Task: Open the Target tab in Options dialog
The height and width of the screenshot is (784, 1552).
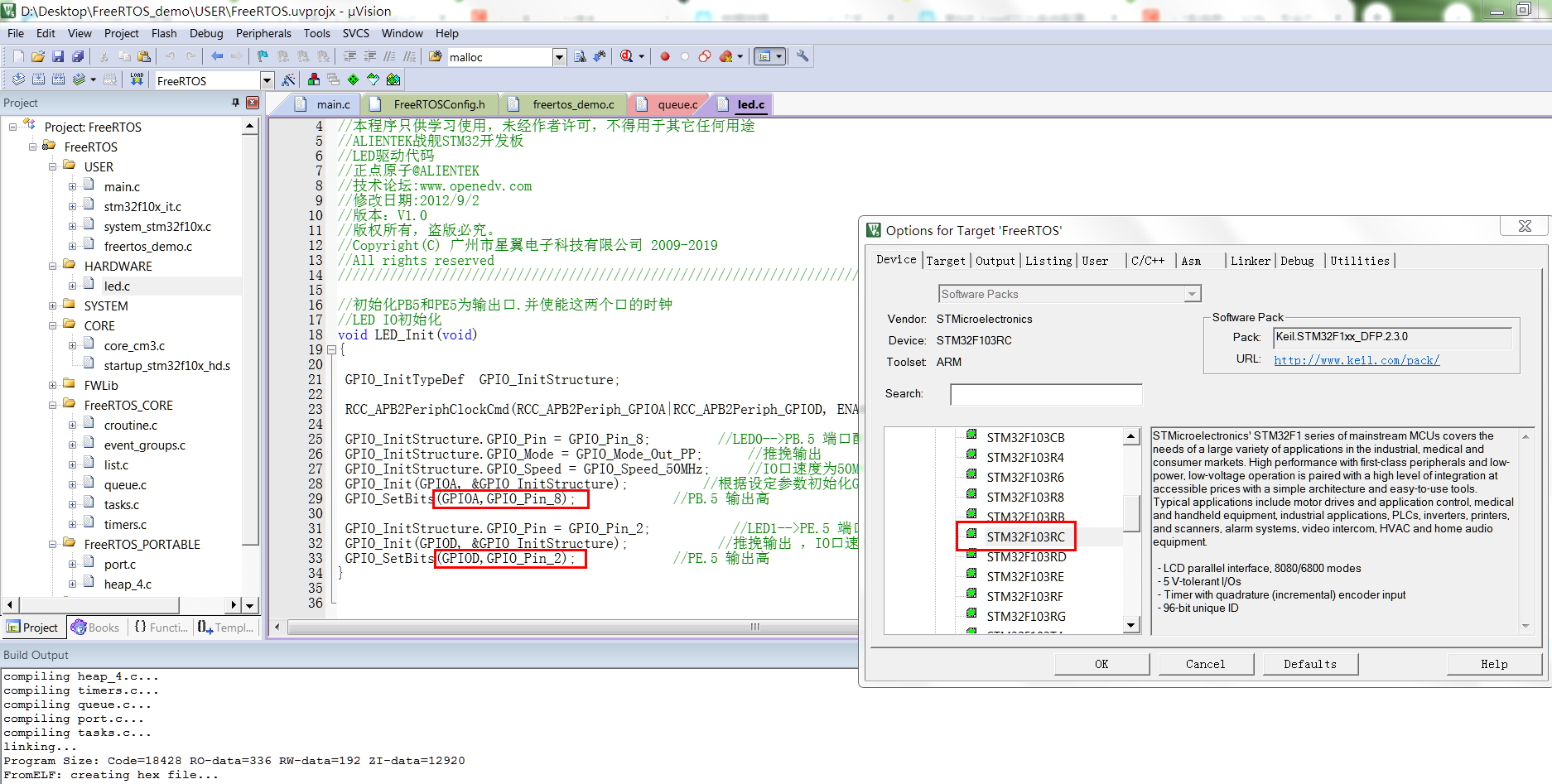Action: pos(946,261)
